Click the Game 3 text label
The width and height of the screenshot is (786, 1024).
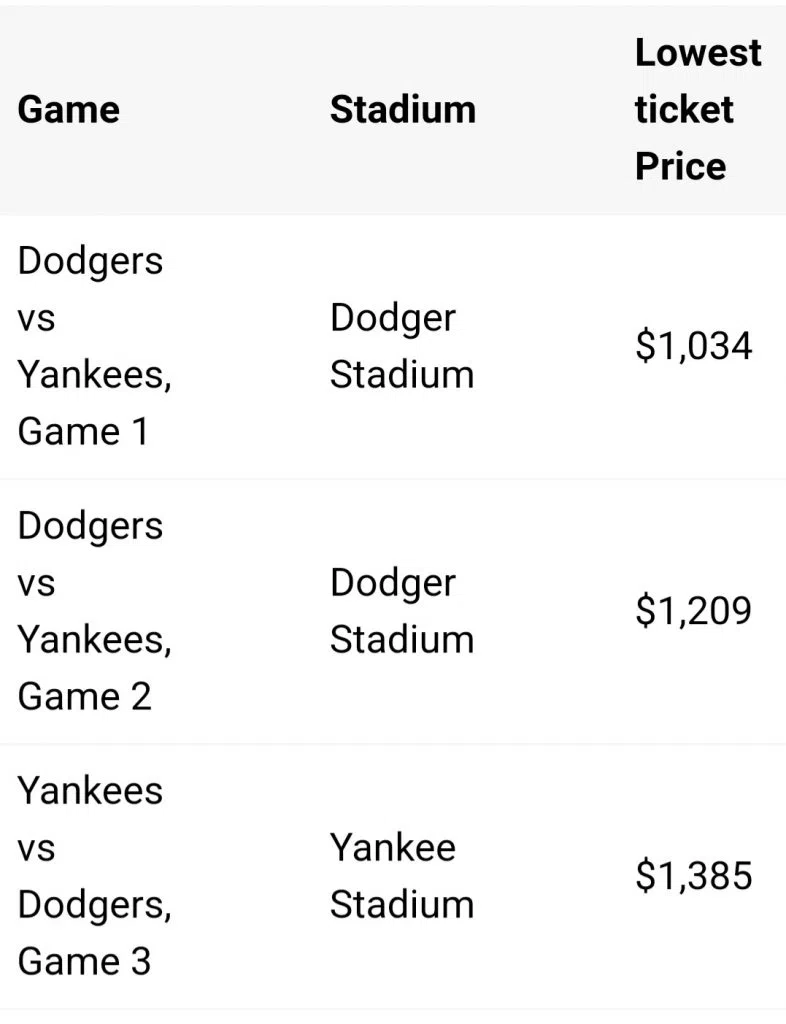[x=84, y=961]
